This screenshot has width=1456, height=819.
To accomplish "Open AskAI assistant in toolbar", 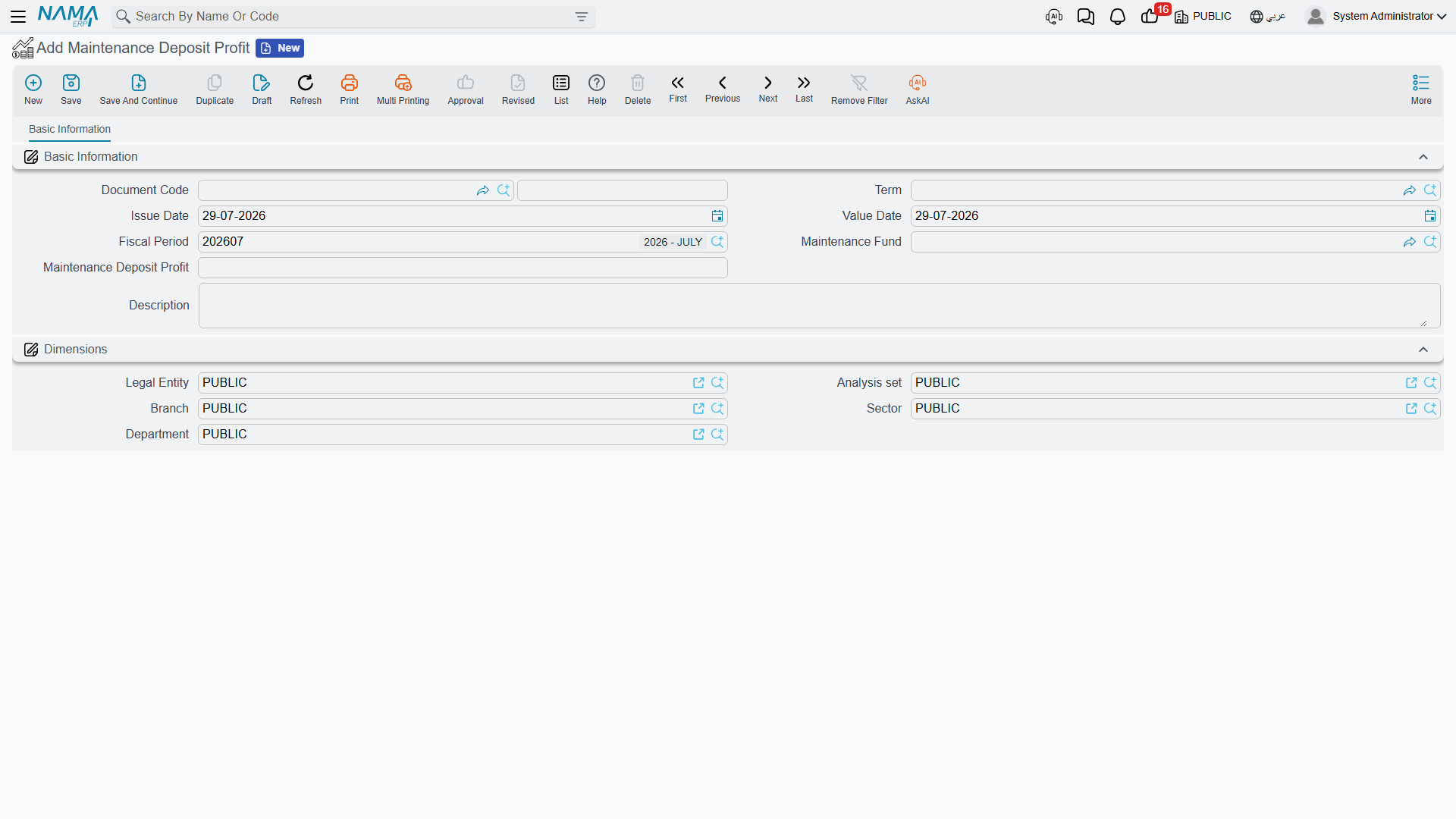I will coord(918,89).
